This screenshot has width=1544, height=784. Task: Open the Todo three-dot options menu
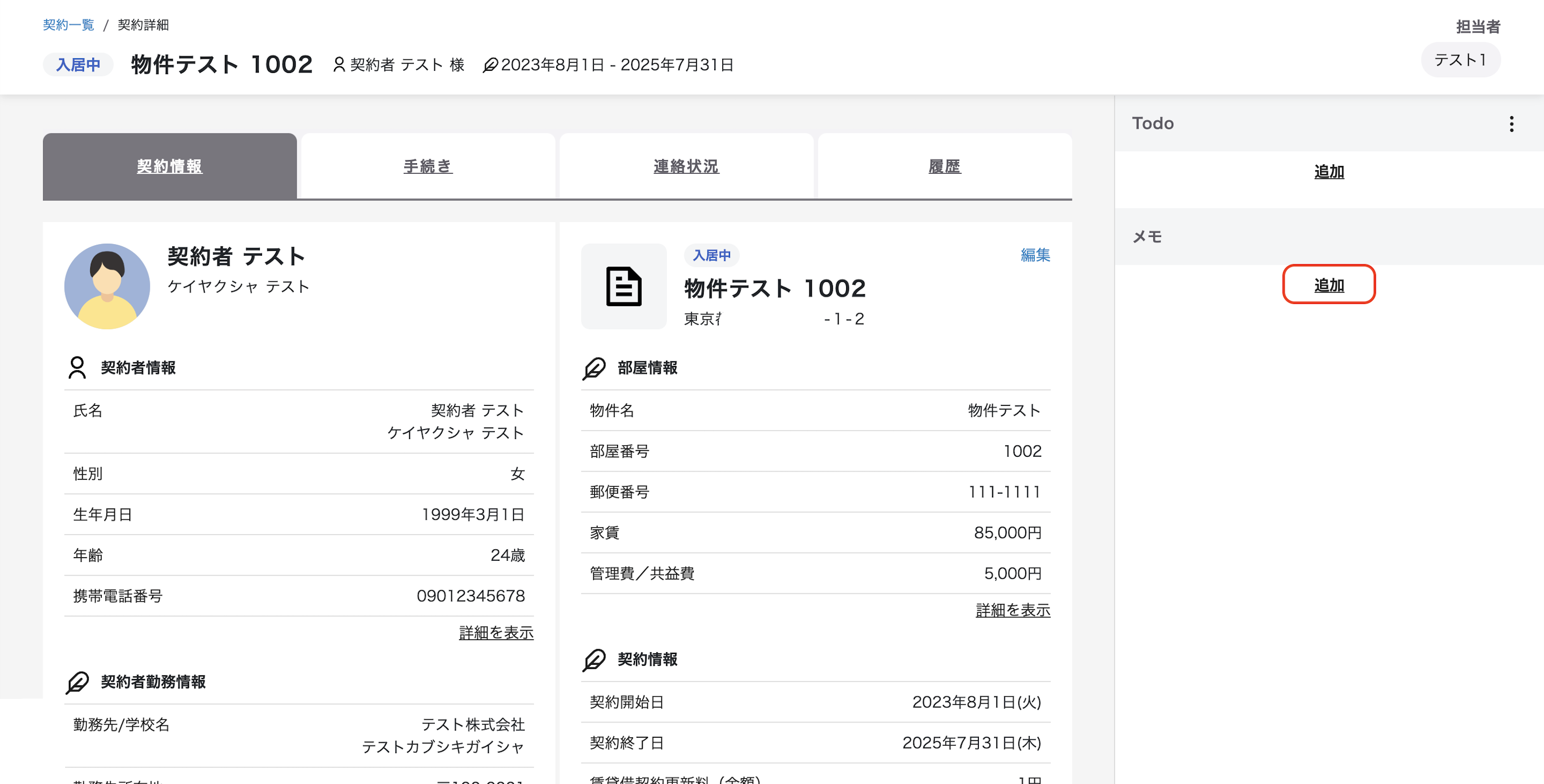click(1511, 123)
